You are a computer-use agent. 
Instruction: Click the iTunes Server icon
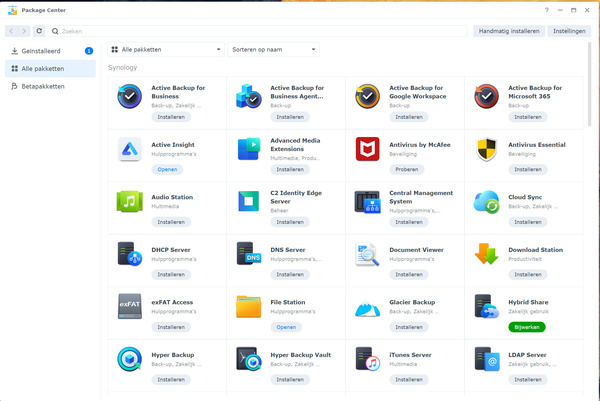click(367, 359)
